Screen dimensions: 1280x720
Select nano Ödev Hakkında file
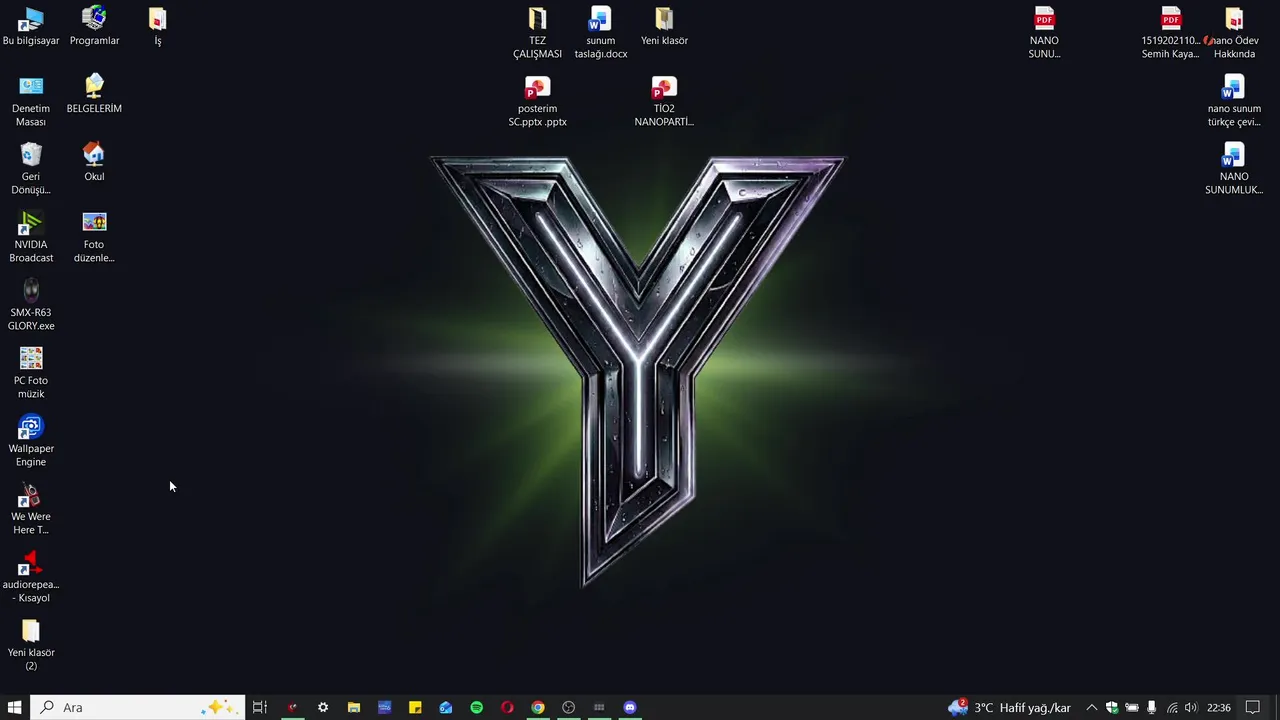[x=1234, y=33]
